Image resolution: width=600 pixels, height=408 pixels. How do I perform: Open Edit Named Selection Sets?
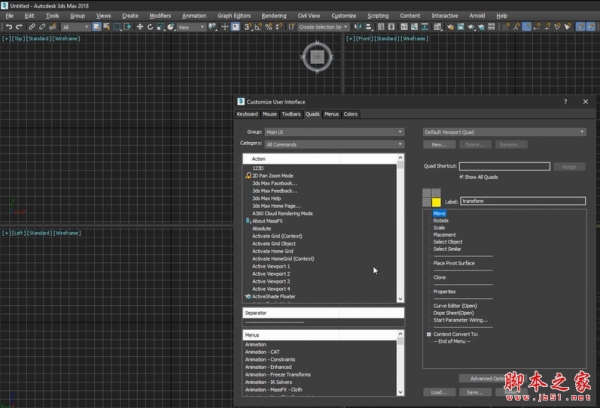click(x=292, y=27)
